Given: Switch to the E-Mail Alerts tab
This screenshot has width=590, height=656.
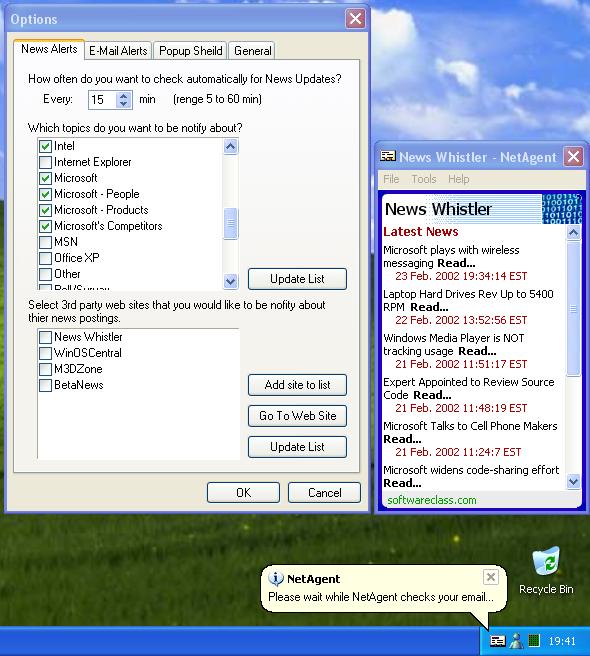Looking at the screenshot, I should point(118,51).
